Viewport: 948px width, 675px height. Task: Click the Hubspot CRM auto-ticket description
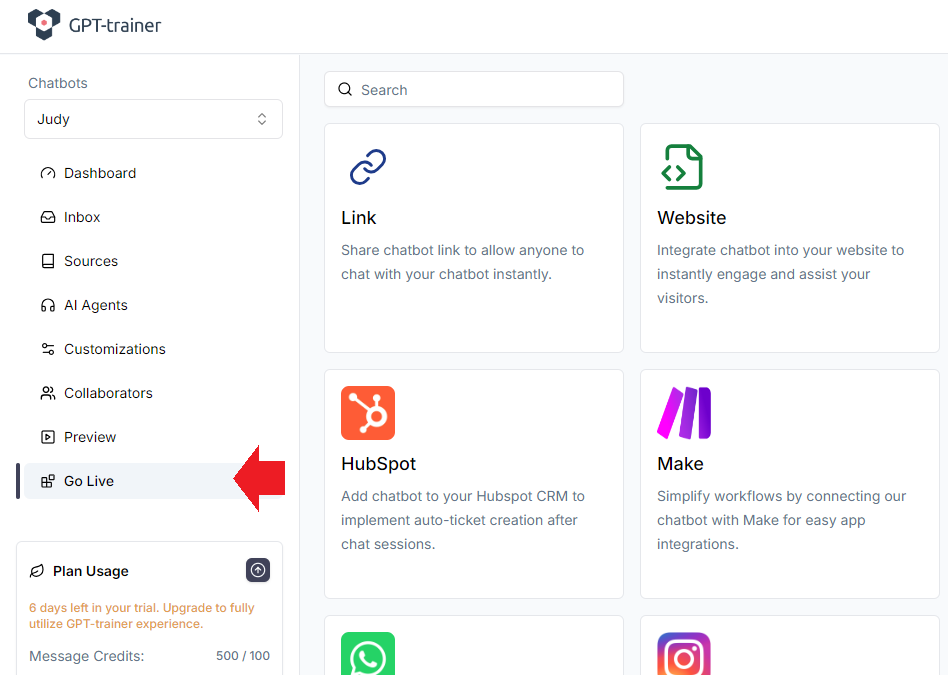463,520
